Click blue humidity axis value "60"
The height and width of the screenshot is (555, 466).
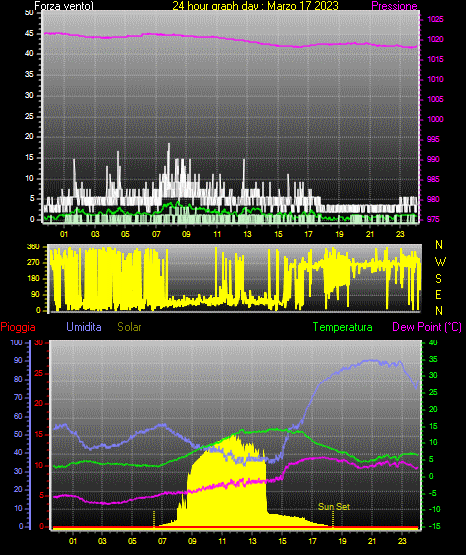(x=18, y=416)
